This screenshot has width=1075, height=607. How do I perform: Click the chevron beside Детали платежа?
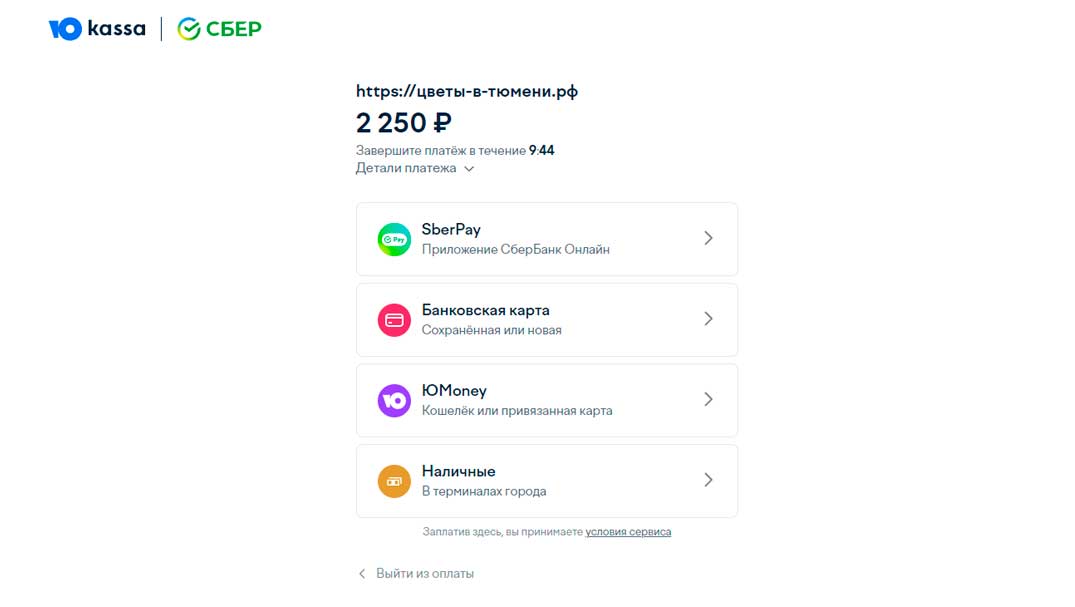469,169
